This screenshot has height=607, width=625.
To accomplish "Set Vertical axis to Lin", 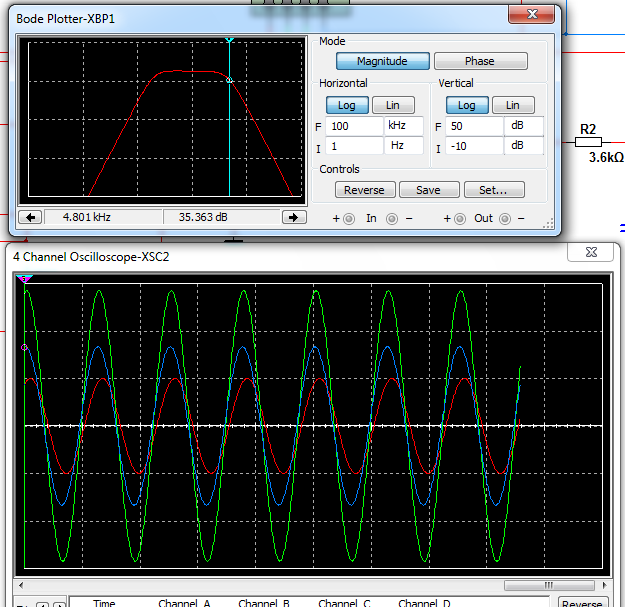I will point(513,105).
